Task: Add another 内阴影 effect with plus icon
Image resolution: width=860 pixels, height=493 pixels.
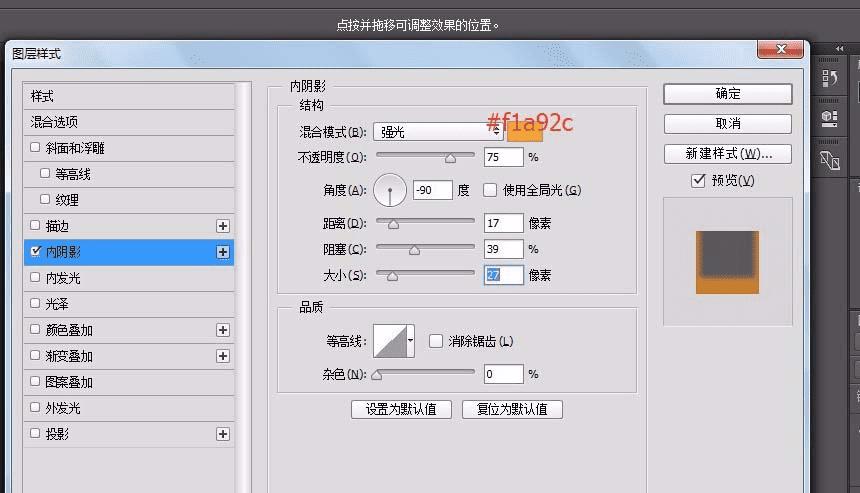Action: [x=223, y=252]
